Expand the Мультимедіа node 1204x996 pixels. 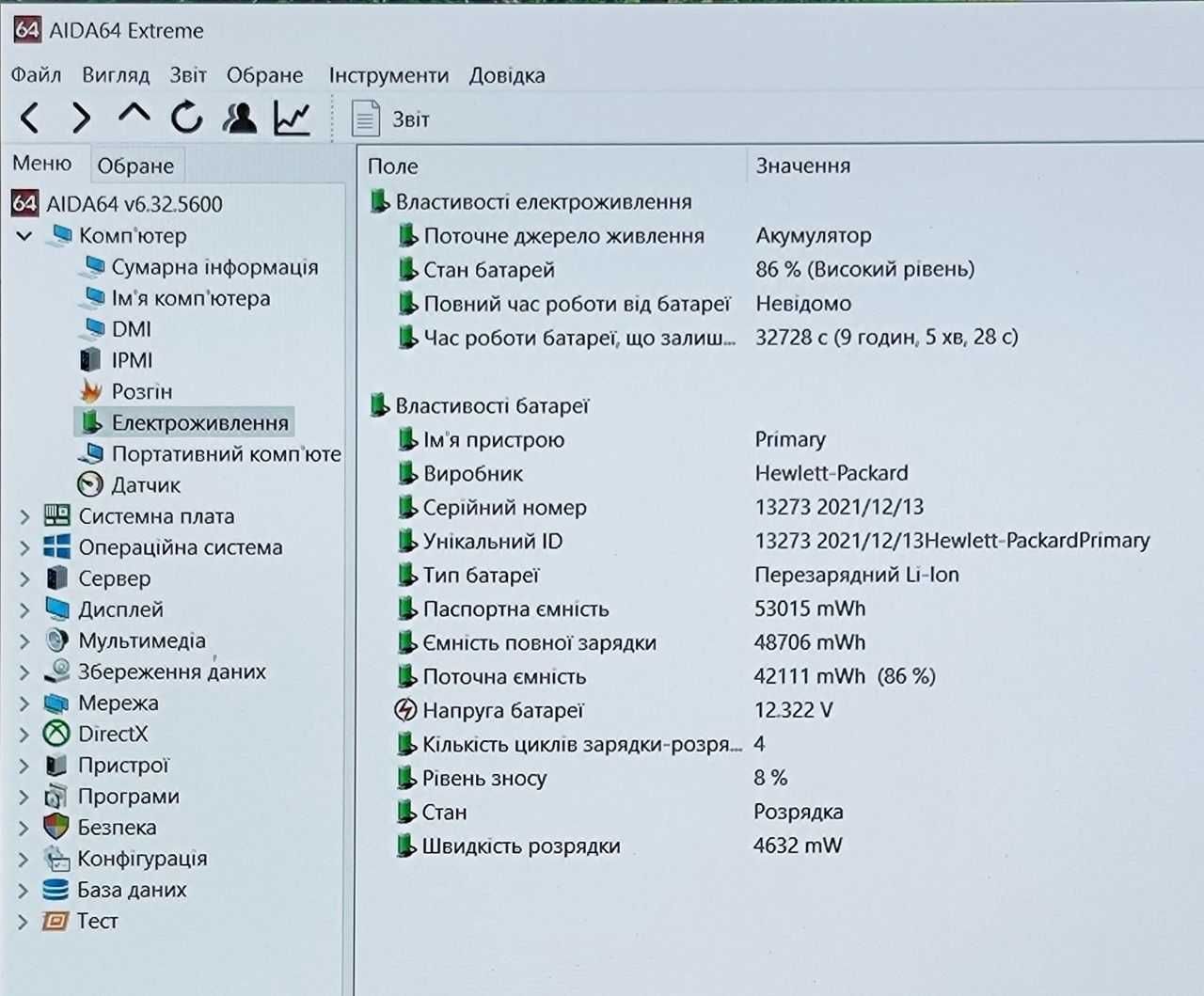pos(24,640)
